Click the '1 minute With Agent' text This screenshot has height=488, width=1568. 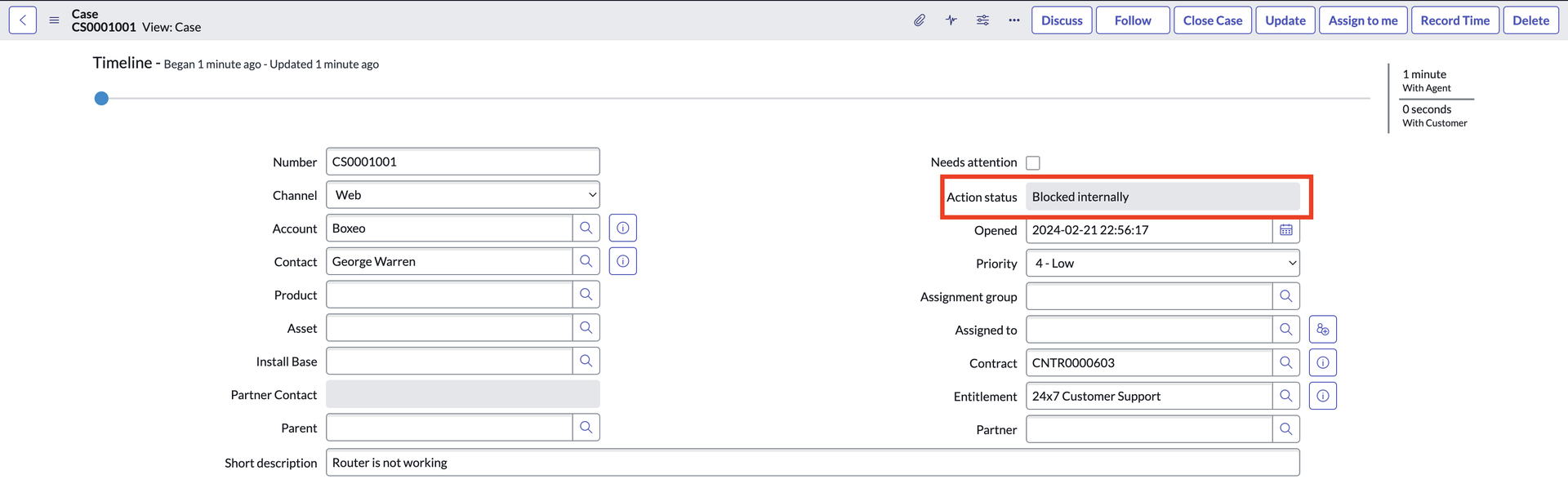(x=1427, y=81)
